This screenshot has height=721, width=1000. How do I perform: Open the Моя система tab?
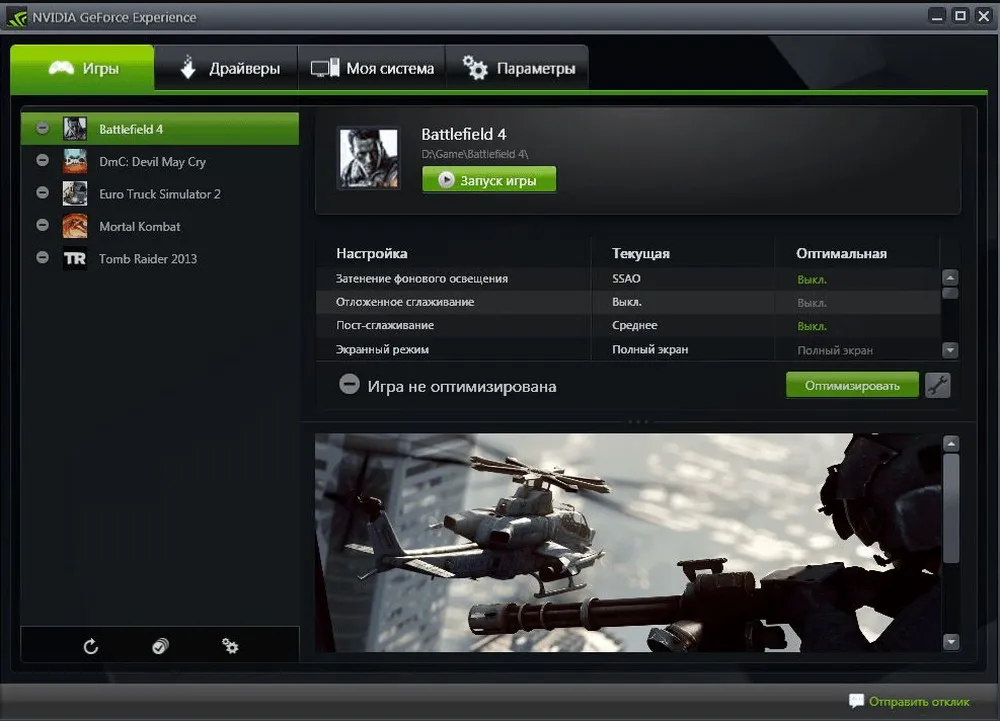[x=372, y=68]
